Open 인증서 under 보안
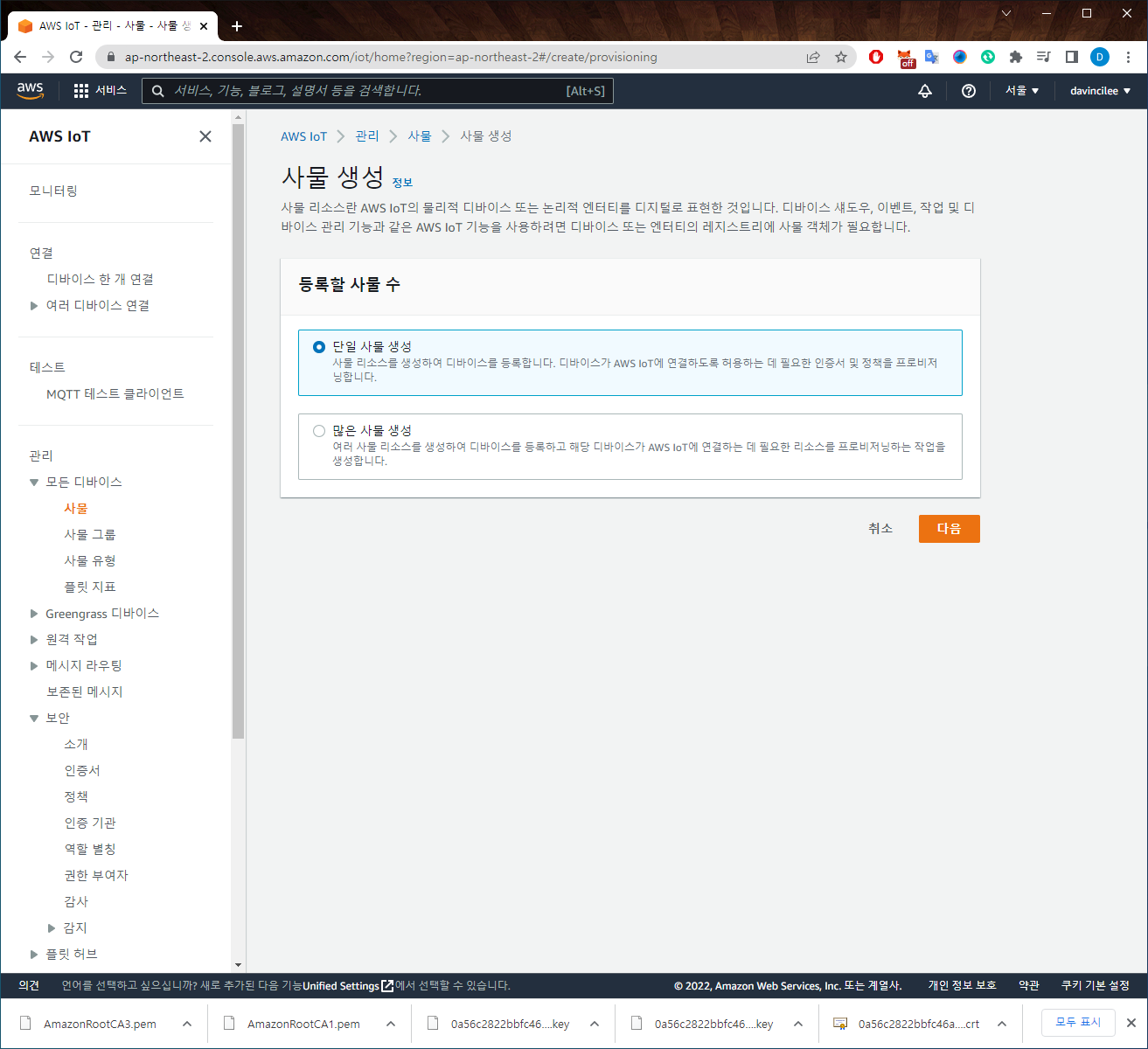1148x1049 pixels. pos(82,770)
